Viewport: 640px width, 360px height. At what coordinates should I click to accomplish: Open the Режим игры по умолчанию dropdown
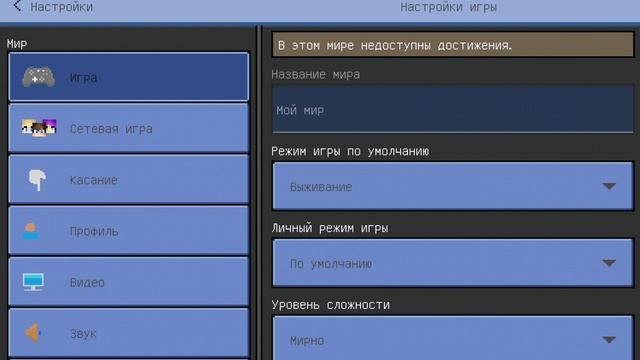(453, 187)
